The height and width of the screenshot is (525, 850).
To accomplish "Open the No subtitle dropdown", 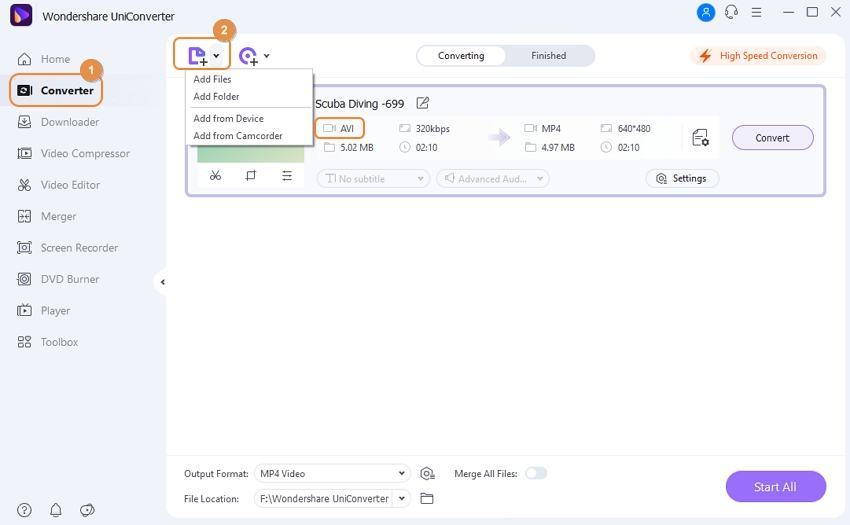I will point(374,178).
